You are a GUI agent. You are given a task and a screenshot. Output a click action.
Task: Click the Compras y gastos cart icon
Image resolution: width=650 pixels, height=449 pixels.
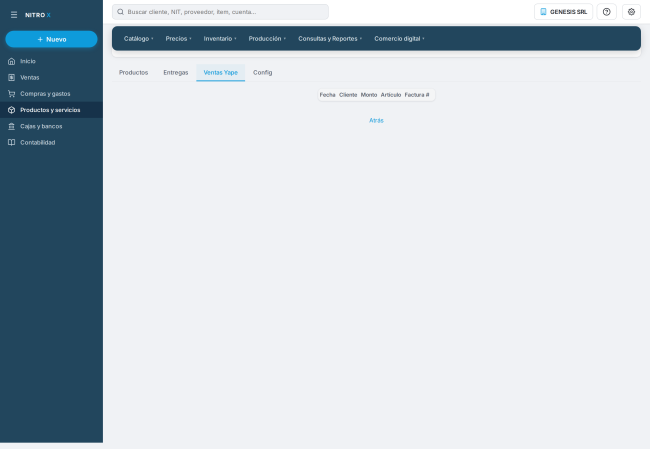click(x=12, y=94)
